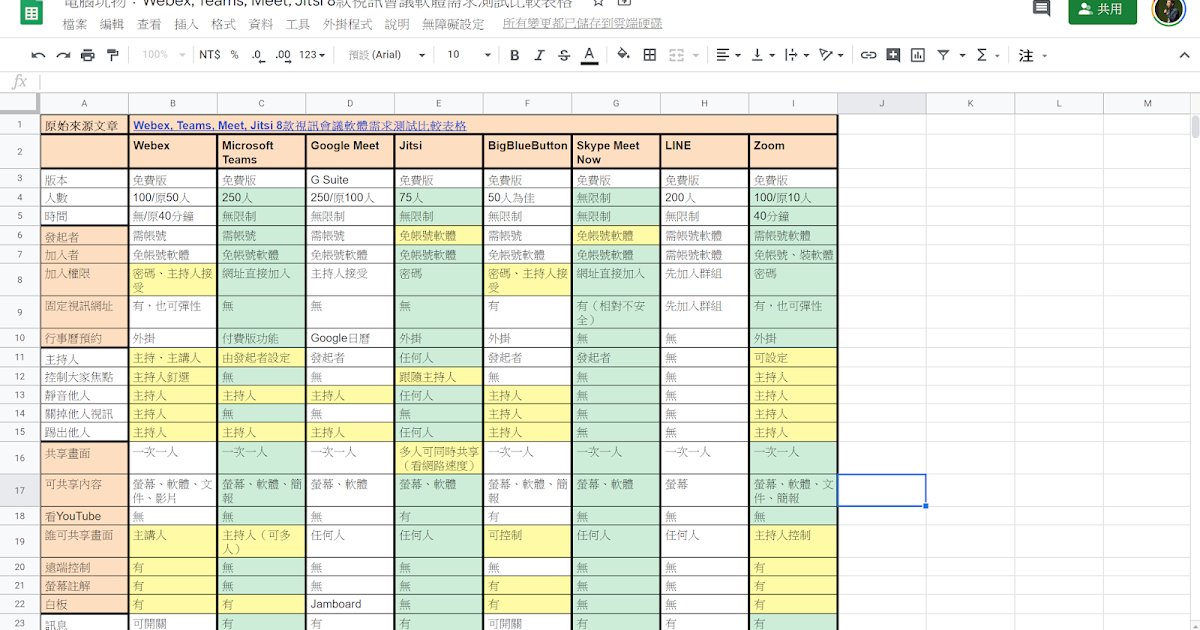Insert a comment from toolbar

[x=893, y=55]
